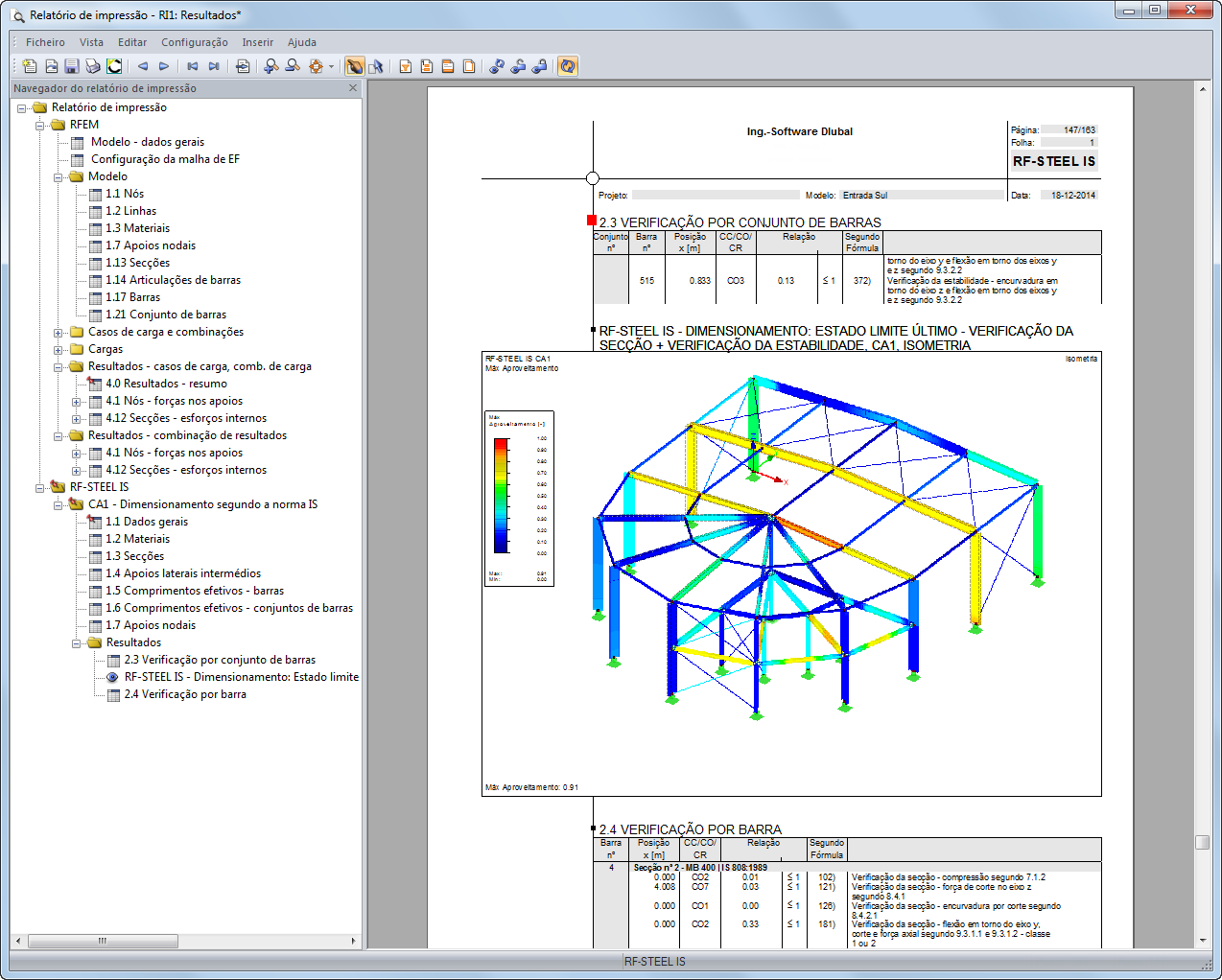Open the Ficheiro menu
Screen dimensions: 1222x980
[x=45, y=42]
